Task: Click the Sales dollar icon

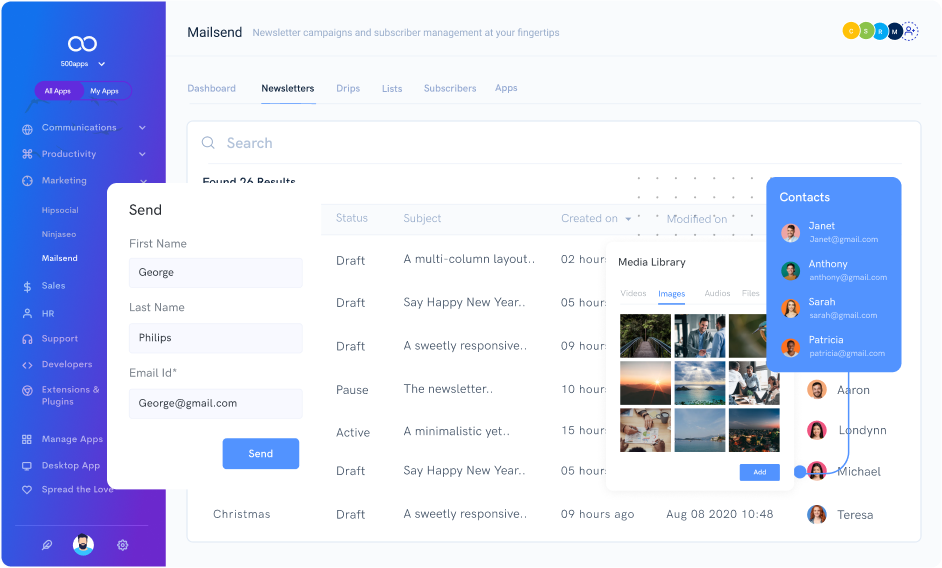Action: pyautogui.click(x=27, y=286)
